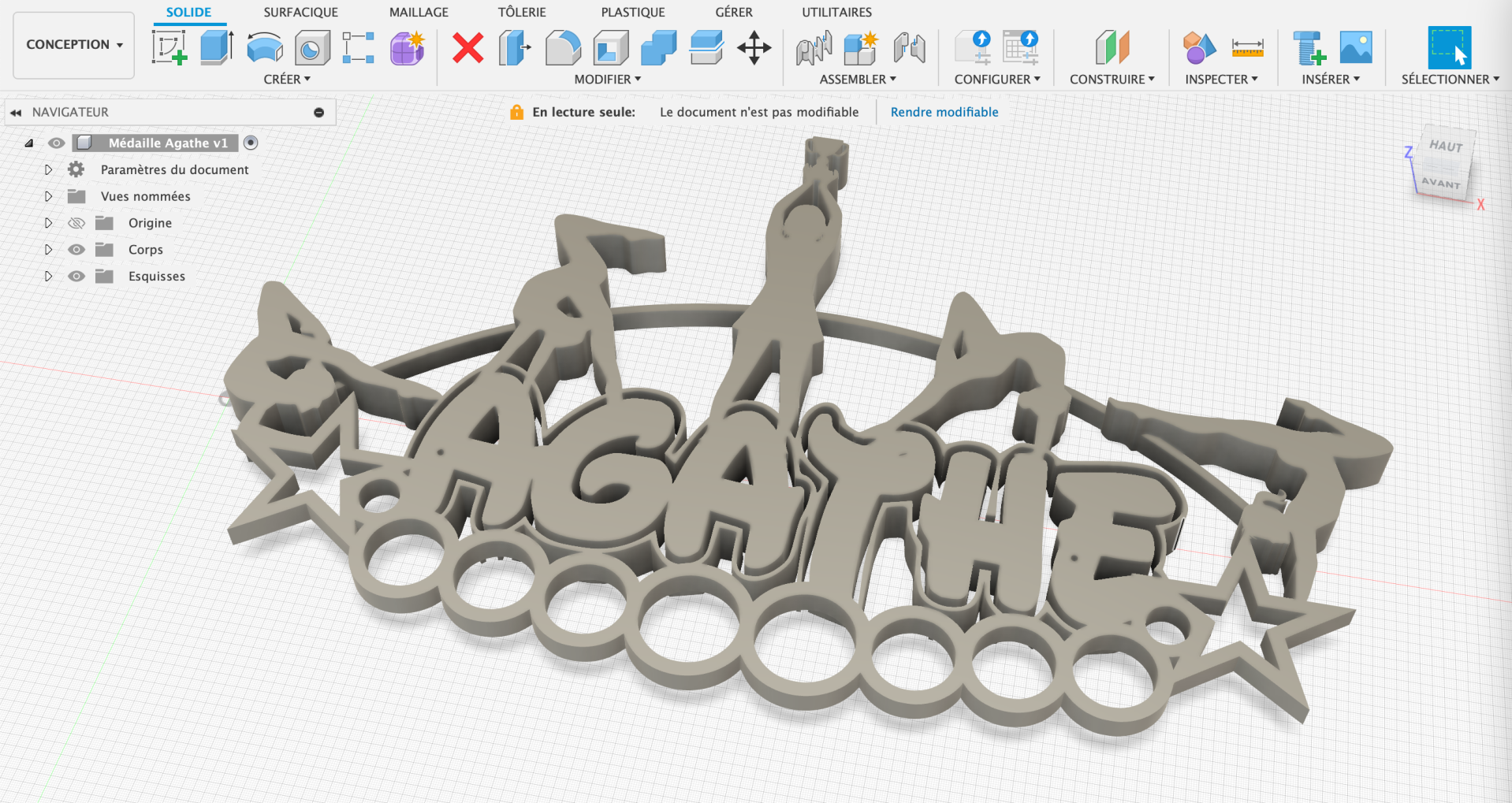Select the Press Pull tool
Screen dimensions: 1512x803
[515, 47]
